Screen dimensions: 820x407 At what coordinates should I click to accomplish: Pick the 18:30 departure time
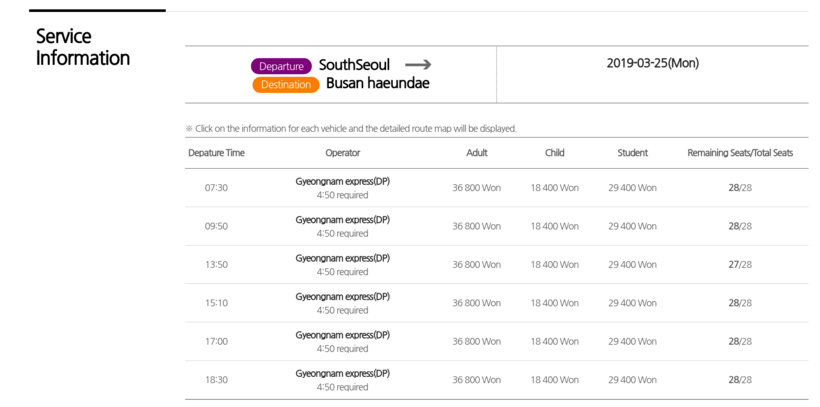tap(216, 380)
